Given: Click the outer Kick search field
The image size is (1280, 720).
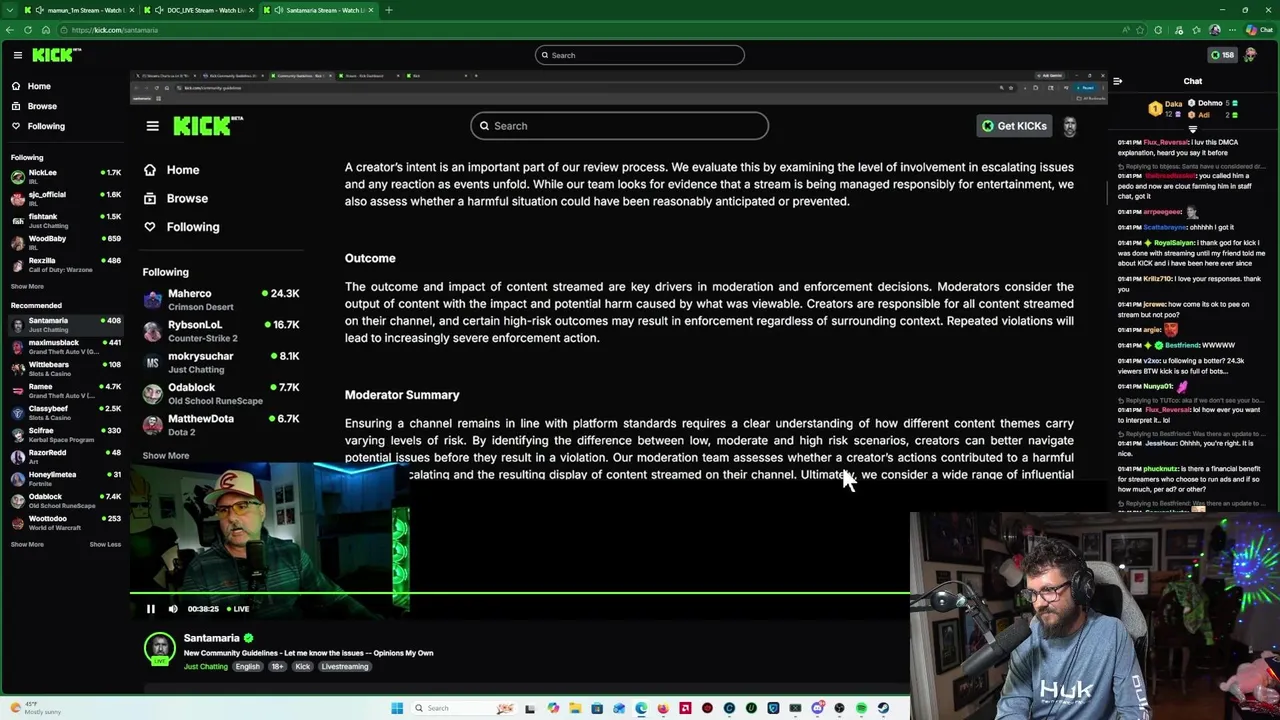Looking at the screenshot, I should coord(640,55).
